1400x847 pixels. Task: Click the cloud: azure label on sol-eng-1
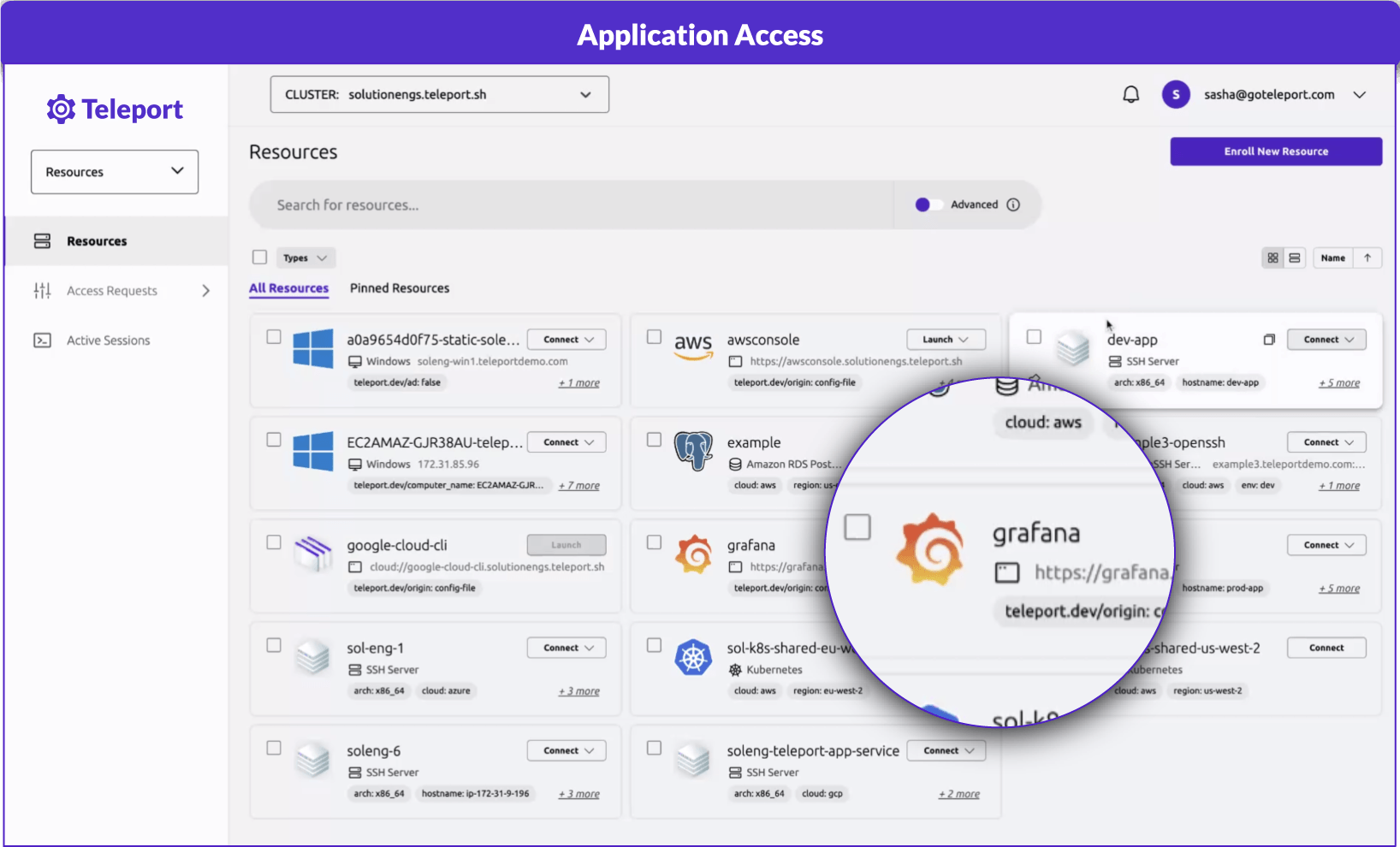(446, 691)
